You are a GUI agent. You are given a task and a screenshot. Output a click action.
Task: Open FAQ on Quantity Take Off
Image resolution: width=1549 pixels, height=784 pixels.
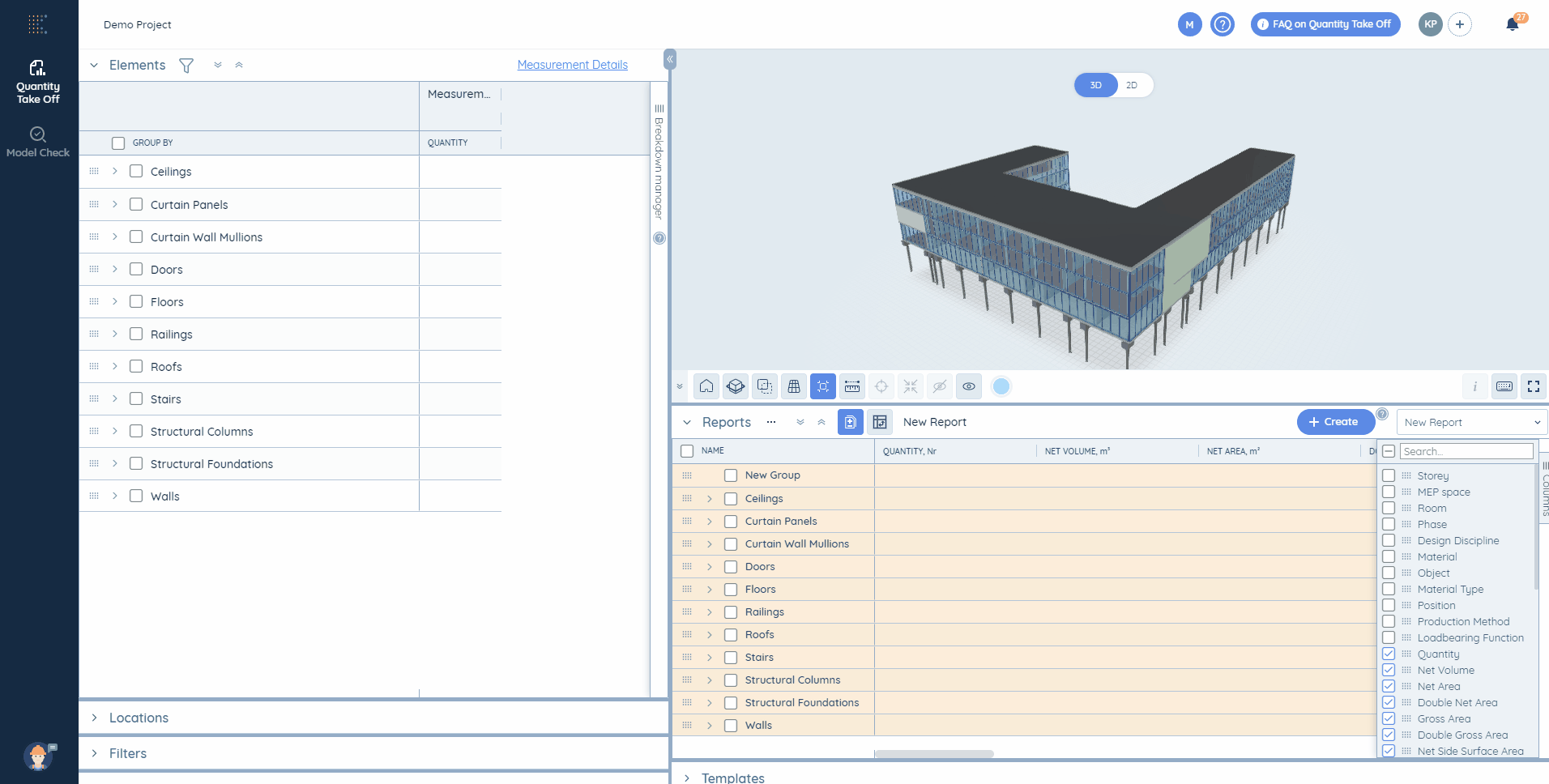[1325, 24]
